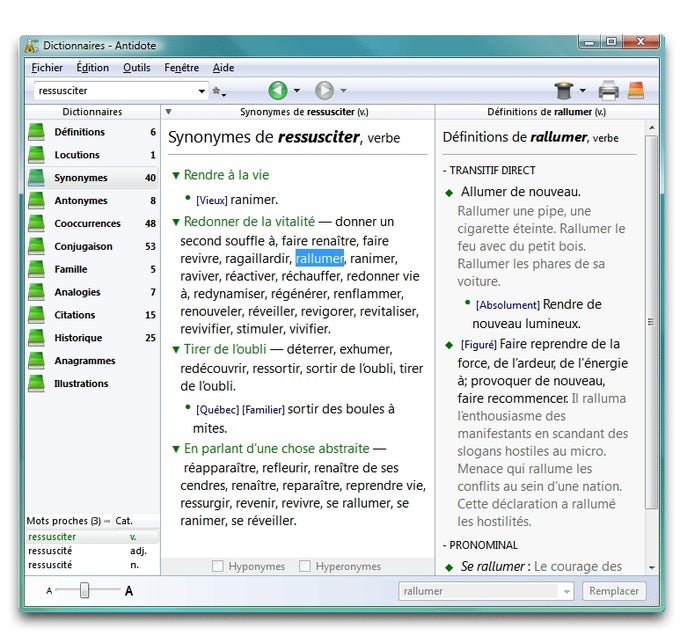Image resolution: width=680 pixels, height=643 pixels.
Task: Open the Cooccurrences book icon
Action: [36, 224]
